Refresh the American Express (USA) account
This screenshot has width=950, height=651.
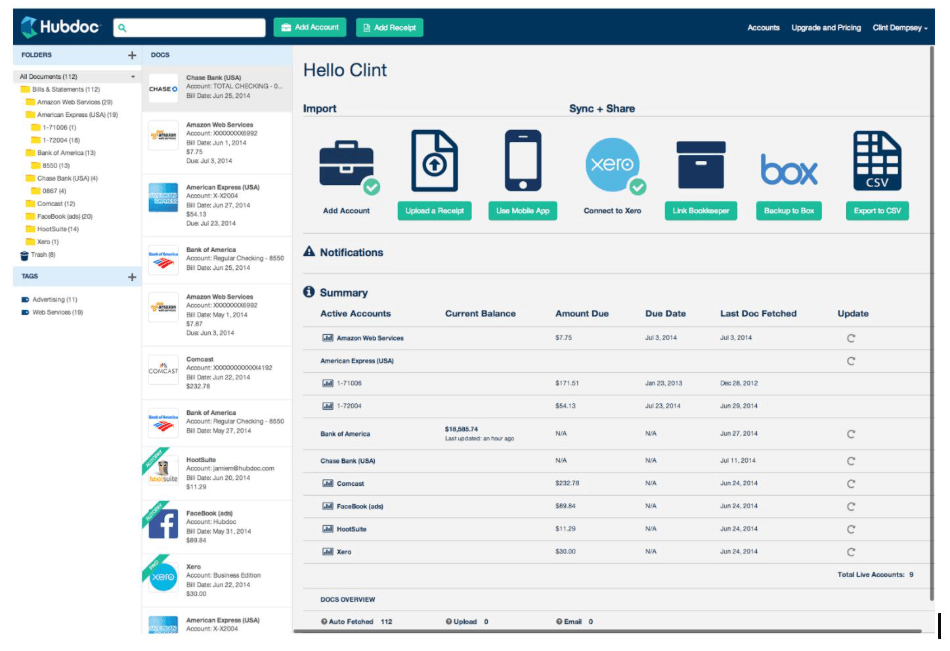[851, 361]
